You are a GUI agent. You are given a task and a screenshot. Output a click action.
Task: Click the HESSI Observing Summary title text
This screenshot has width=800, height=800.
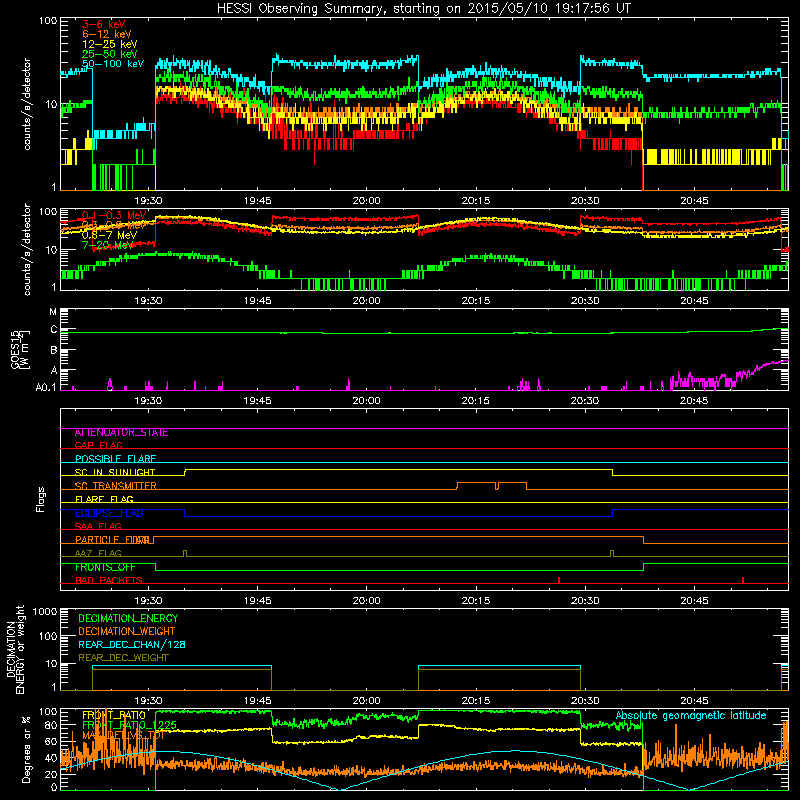click(423, 9)
